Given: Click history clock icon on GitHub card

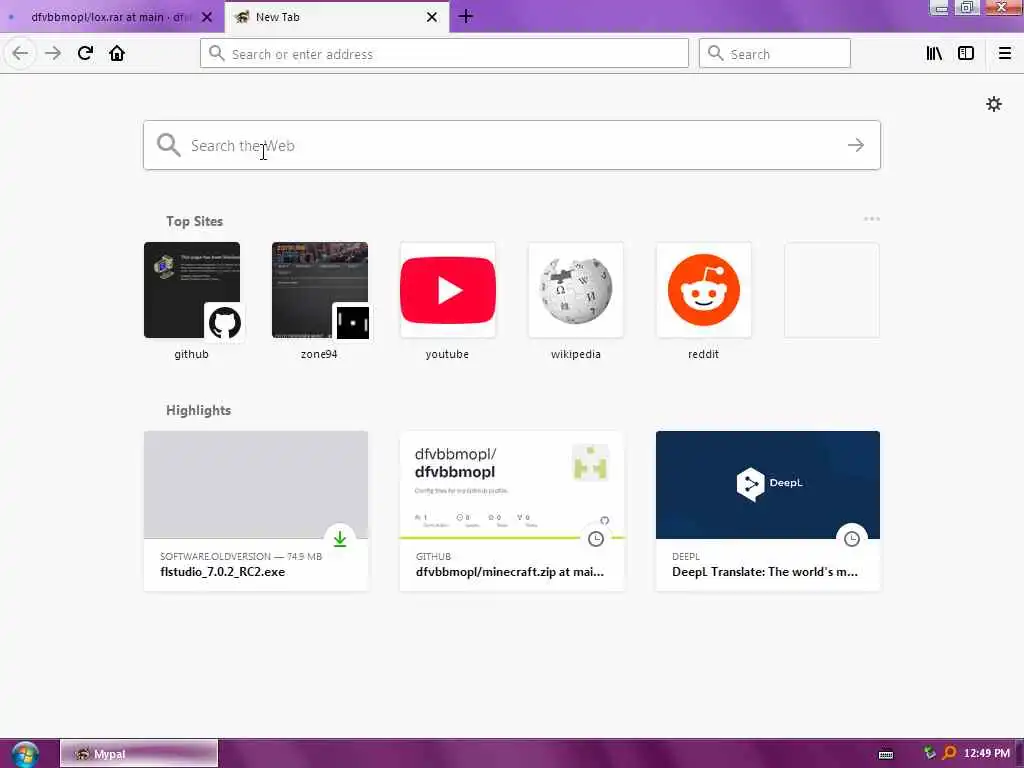Looking at the screenshot, I should (596, 539).
